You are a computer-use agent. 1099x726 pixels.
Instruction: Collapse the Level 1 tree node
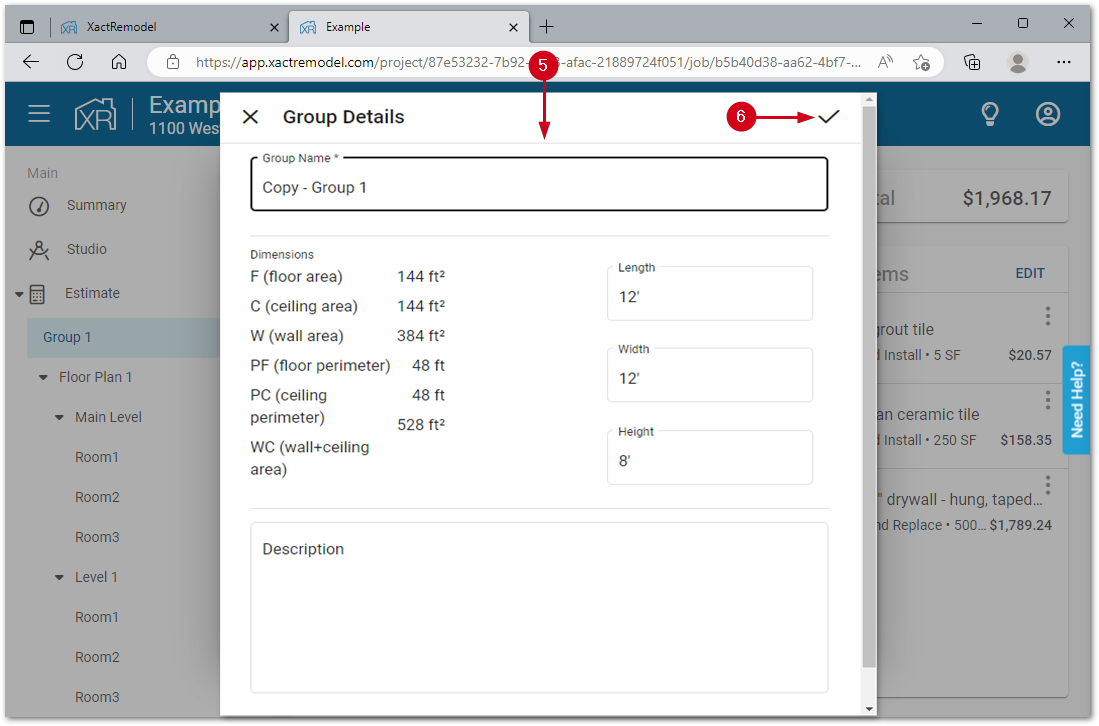[59, 577]
